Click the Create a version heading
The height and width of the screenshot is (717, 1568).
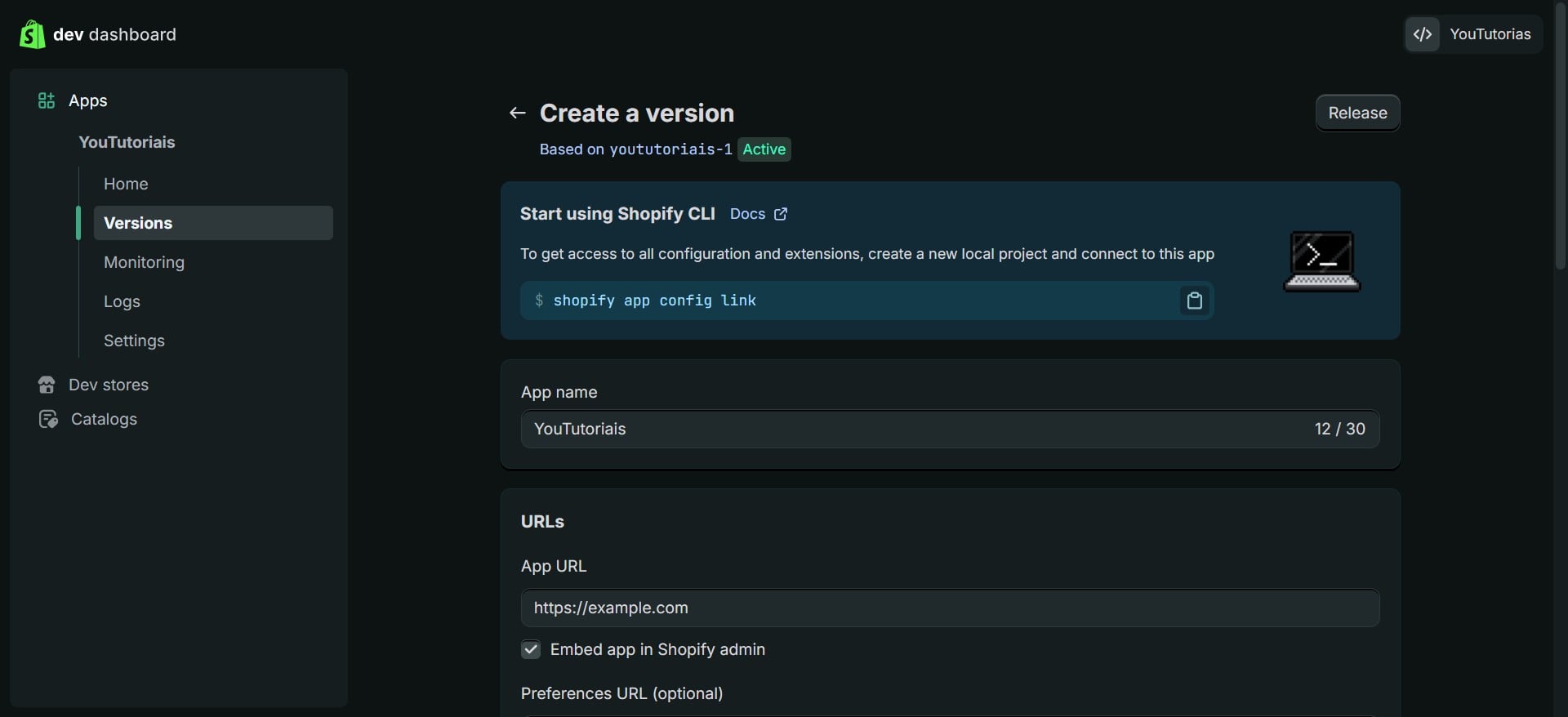click(637, 113)
